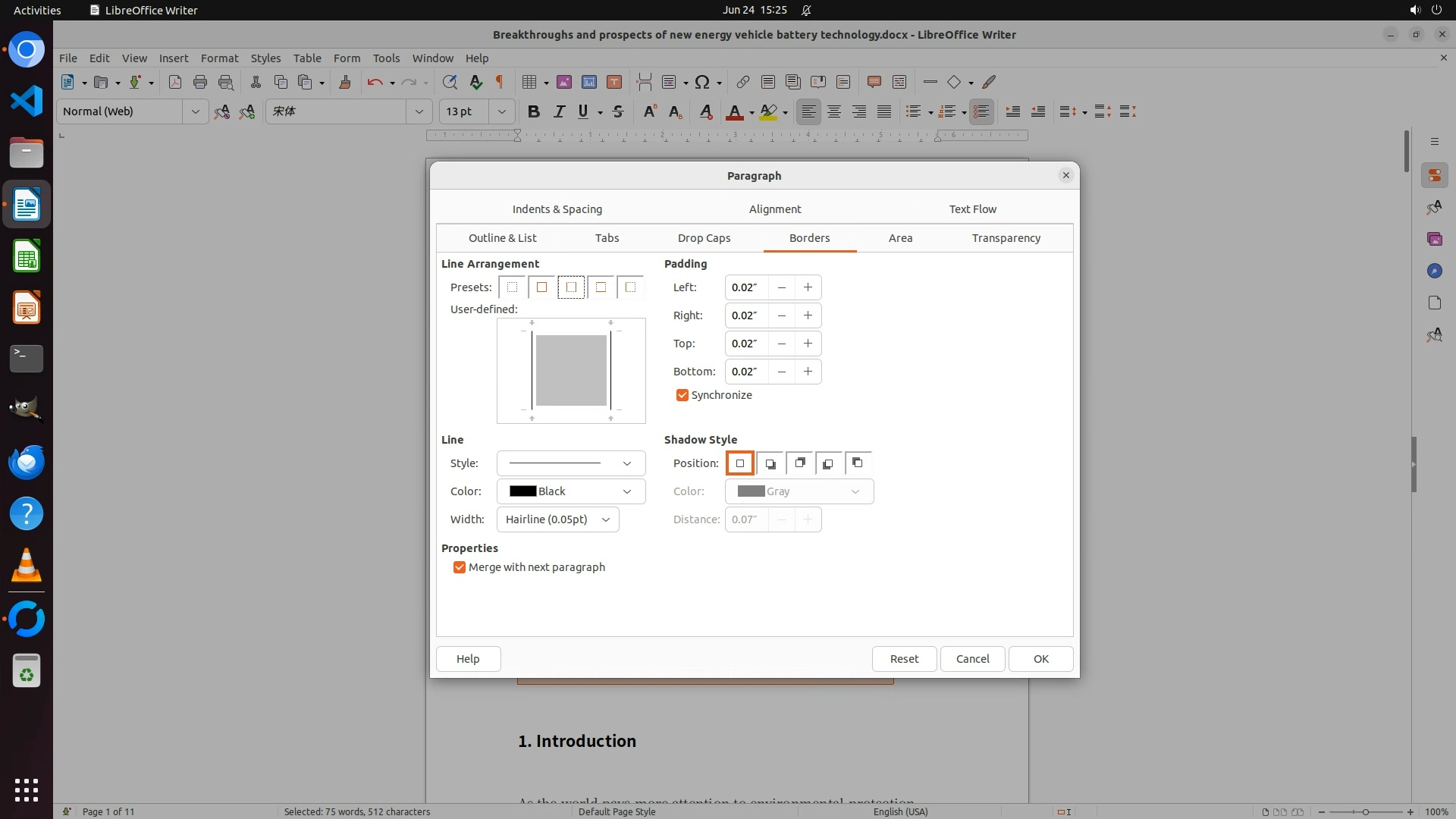
Task: Toggle formatting marks pilcrow icon
Action: point(500,82)
